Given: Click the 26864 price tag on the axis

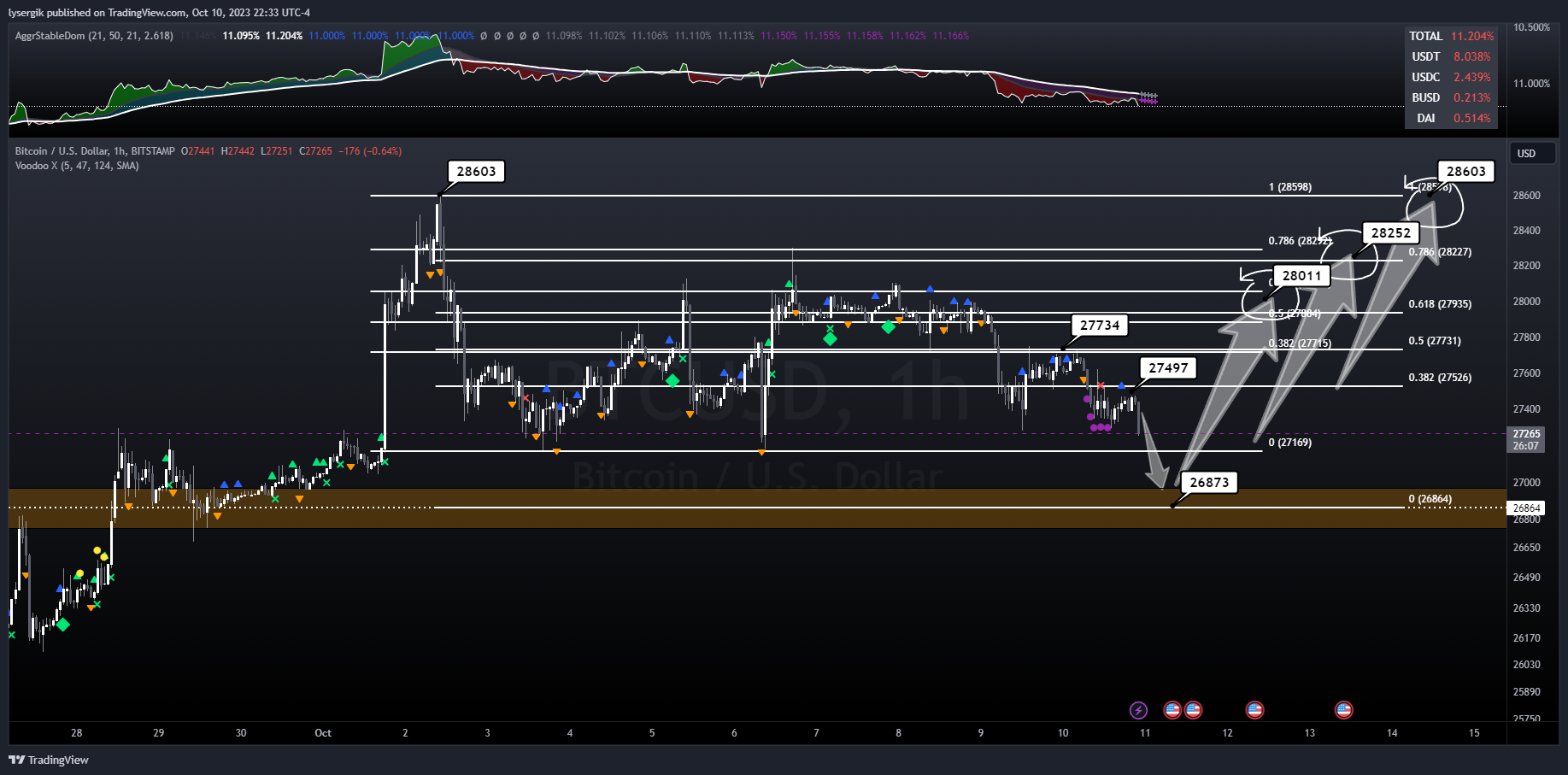Looking at the screenshot, I should [x=1527, y=508].
